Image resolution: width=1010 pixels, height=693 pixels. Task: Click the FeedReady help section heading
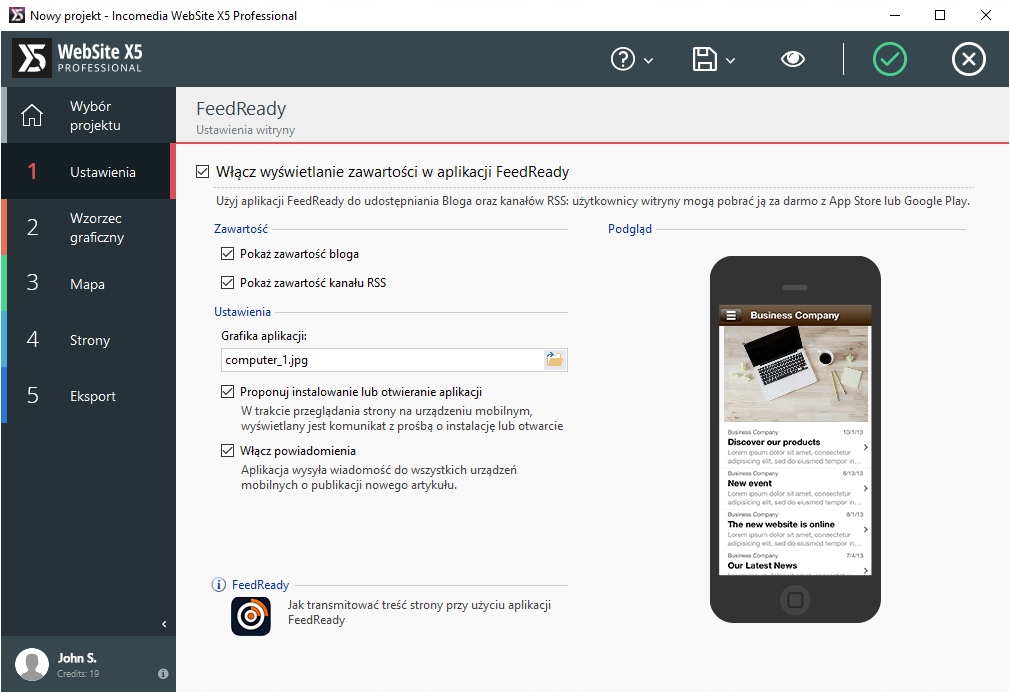coord(260,584)
